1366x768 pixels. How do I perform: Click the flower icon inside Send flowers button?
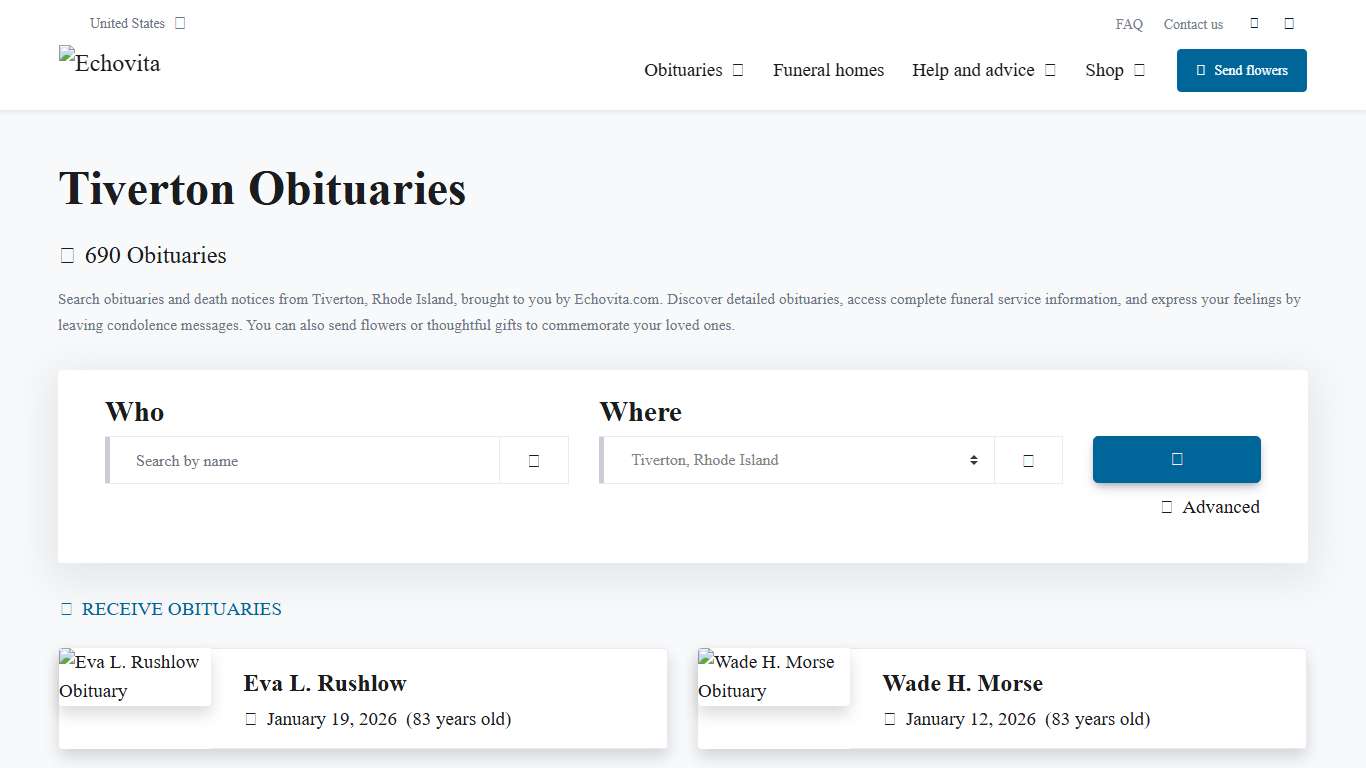1203,70
